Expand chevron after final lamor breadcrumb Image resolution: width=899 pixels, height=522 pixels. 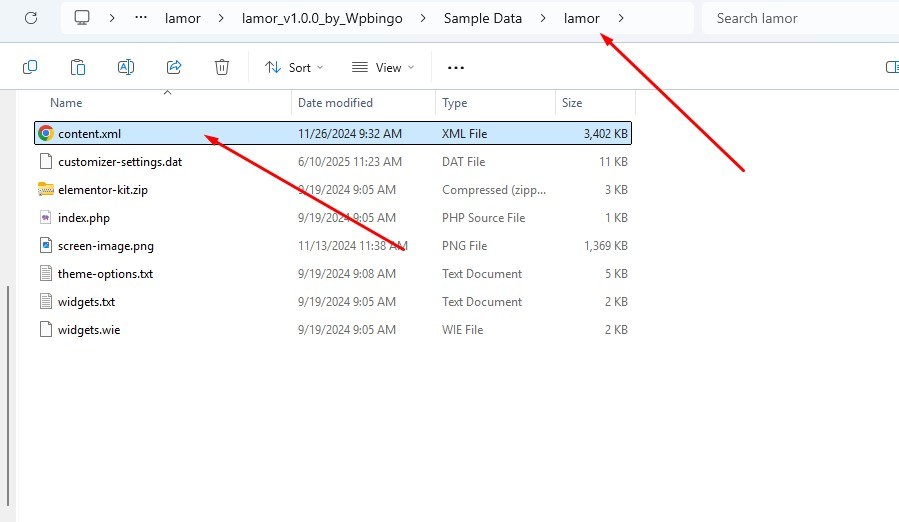[x=620, y=18]
